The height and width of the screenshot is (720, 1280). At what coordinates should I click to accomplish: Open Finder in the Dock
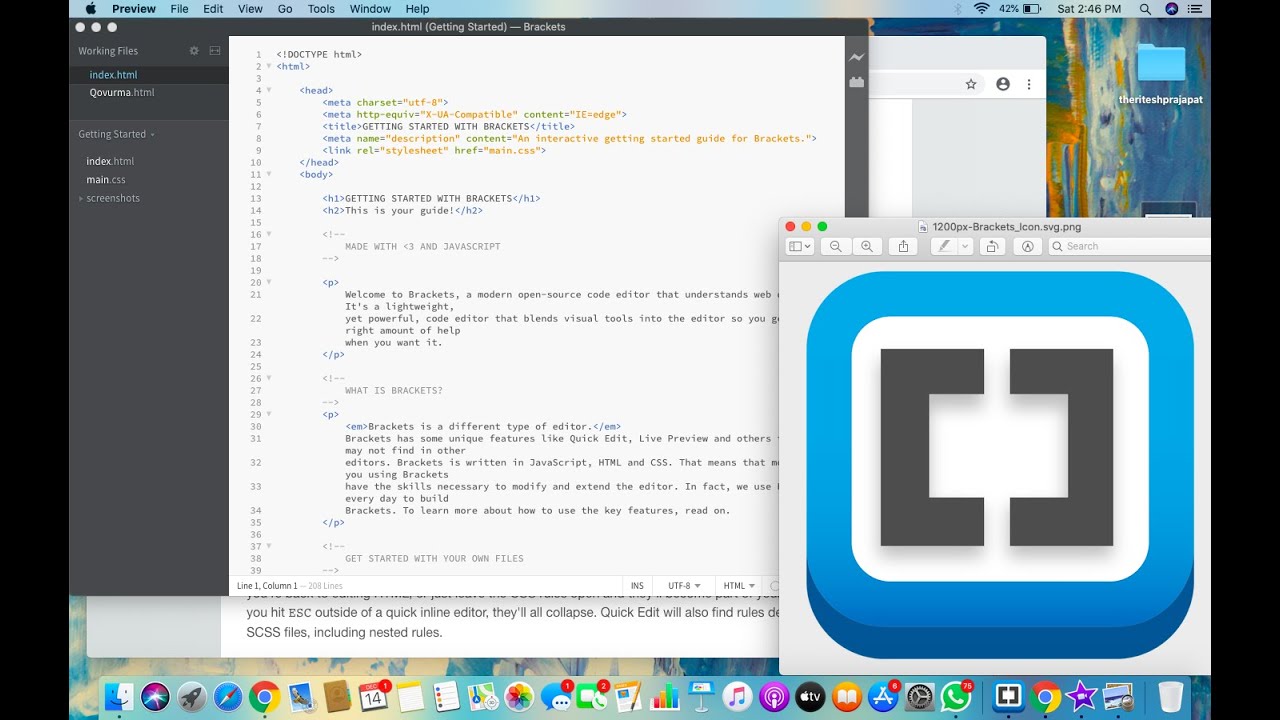tap(119, 696)
